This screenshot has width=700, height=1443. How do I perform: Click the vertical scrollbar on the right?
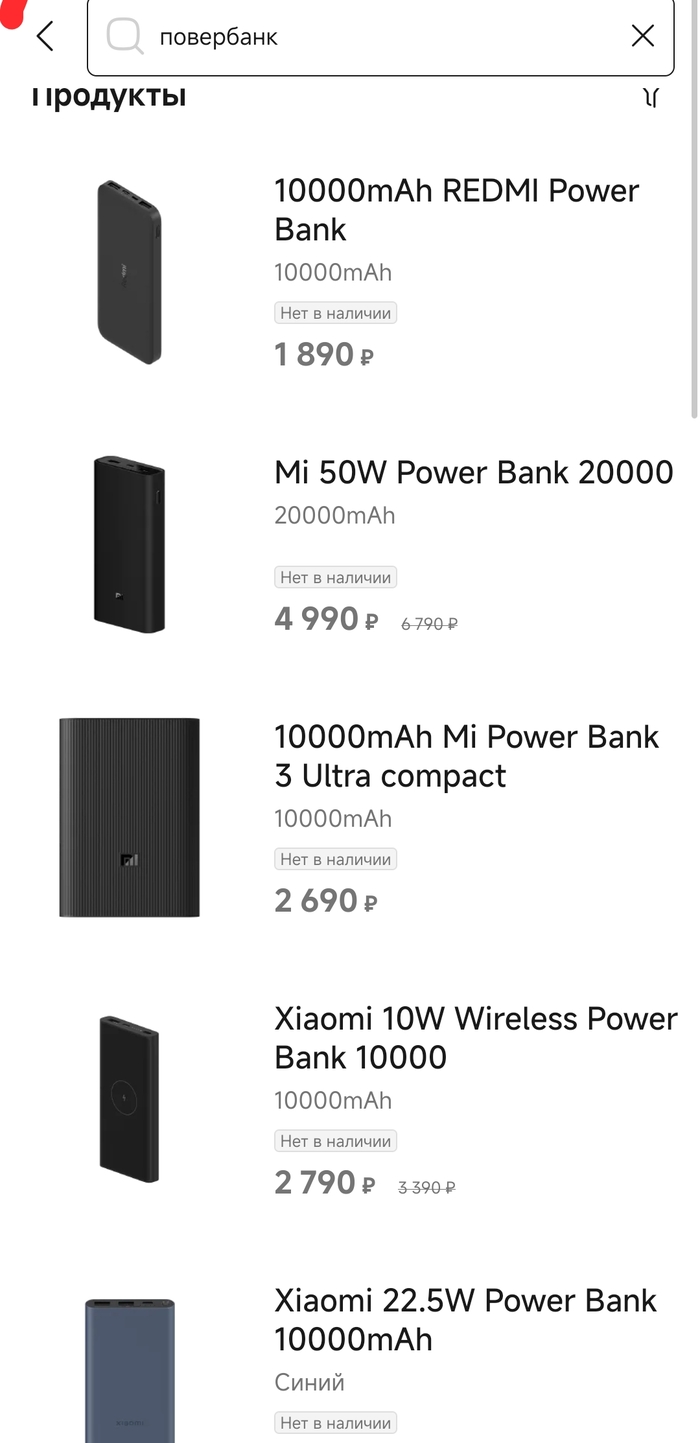(x=694, y=250)
